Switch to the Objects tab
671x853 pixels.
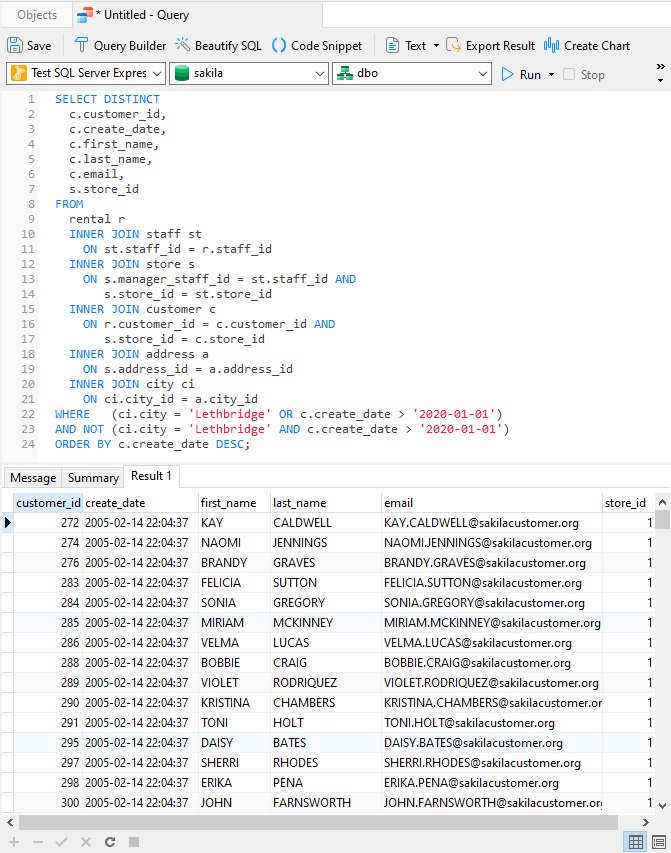(37, 15)
